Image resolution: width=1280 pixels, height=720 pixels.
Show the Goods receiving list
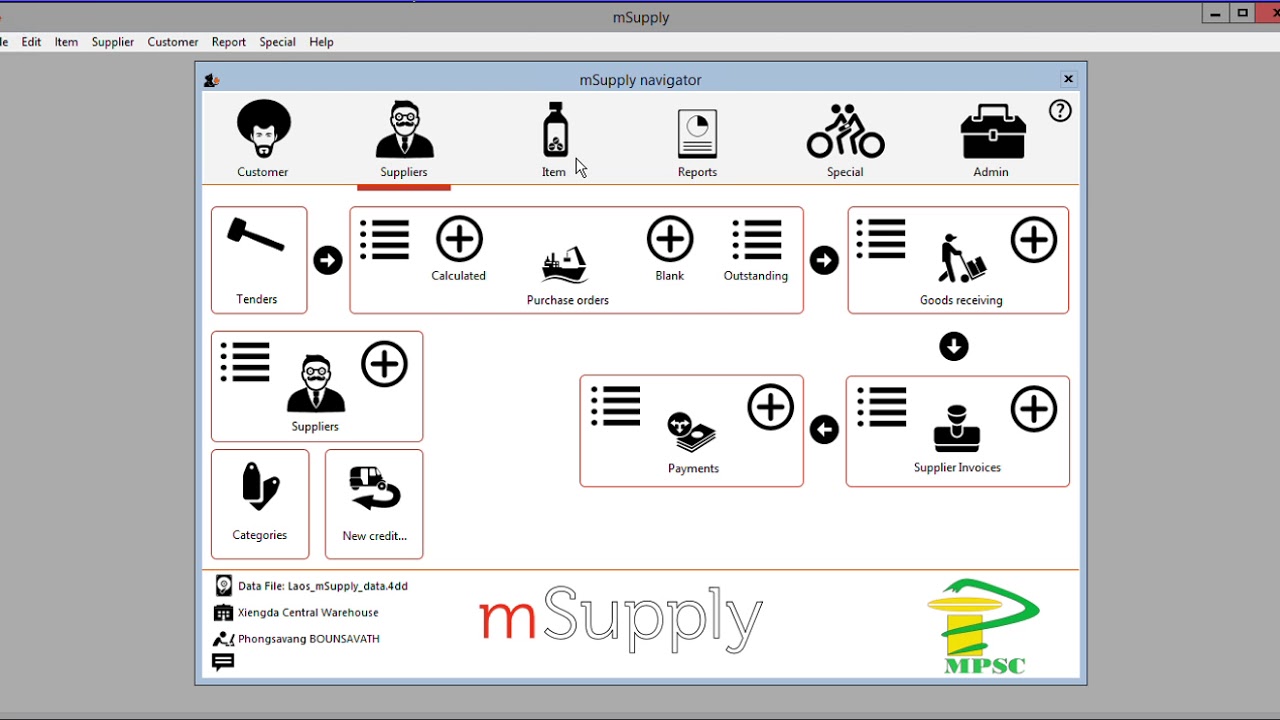tap(881, 240)
